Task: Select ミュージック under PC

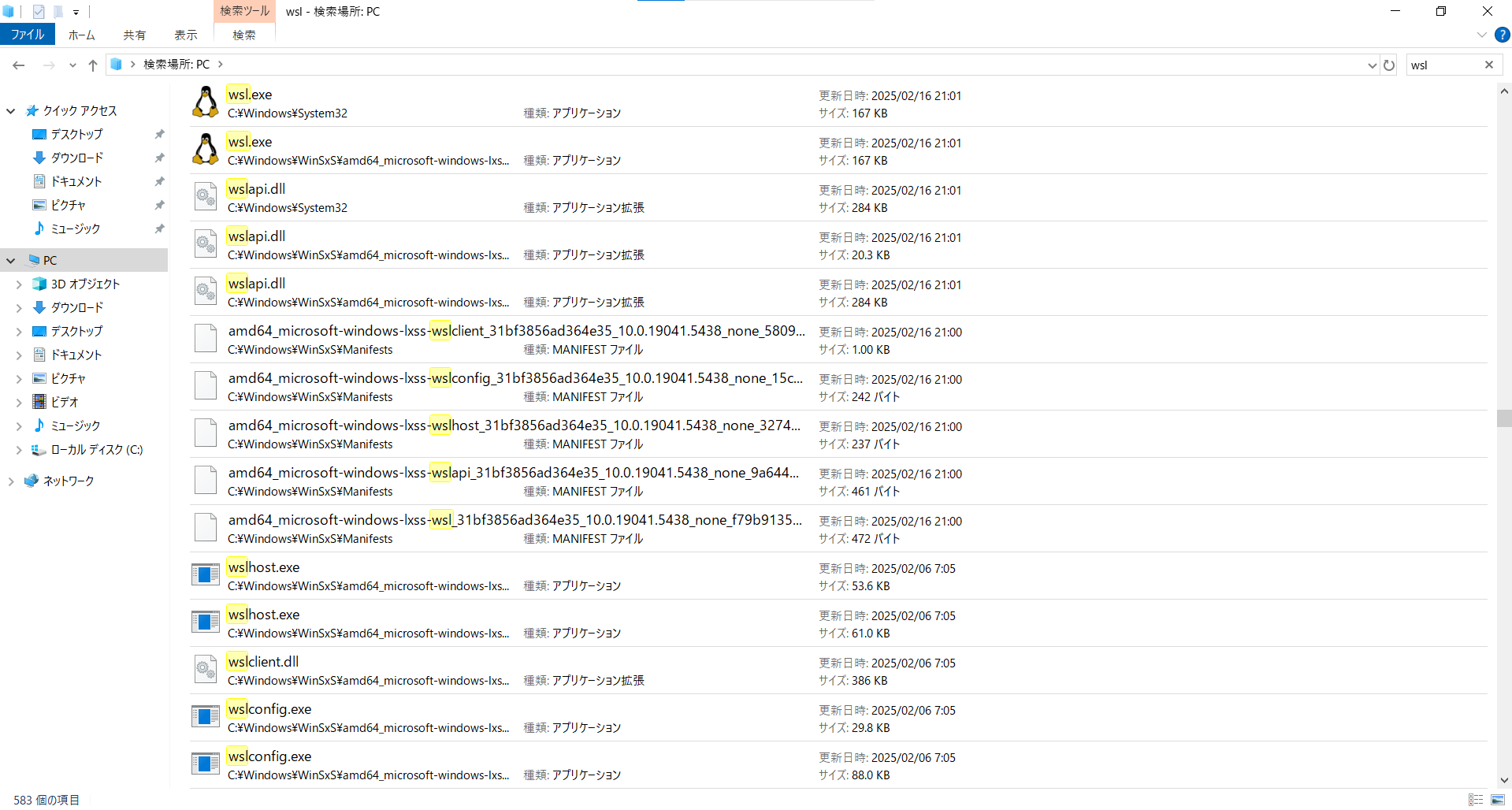Action: pos(76,425)
